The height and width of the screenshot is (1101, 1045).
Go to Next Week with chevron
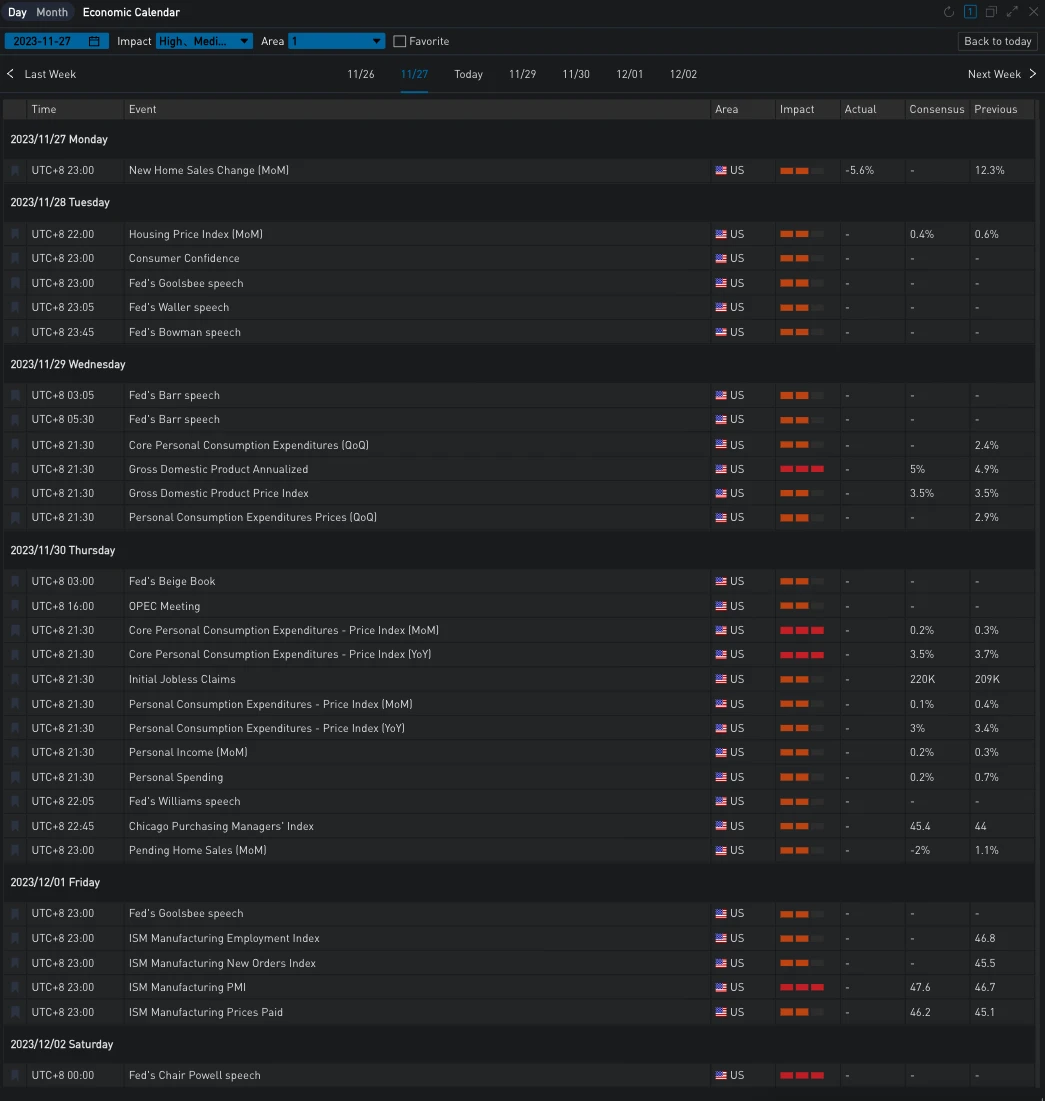click(x=1032, y=74)
